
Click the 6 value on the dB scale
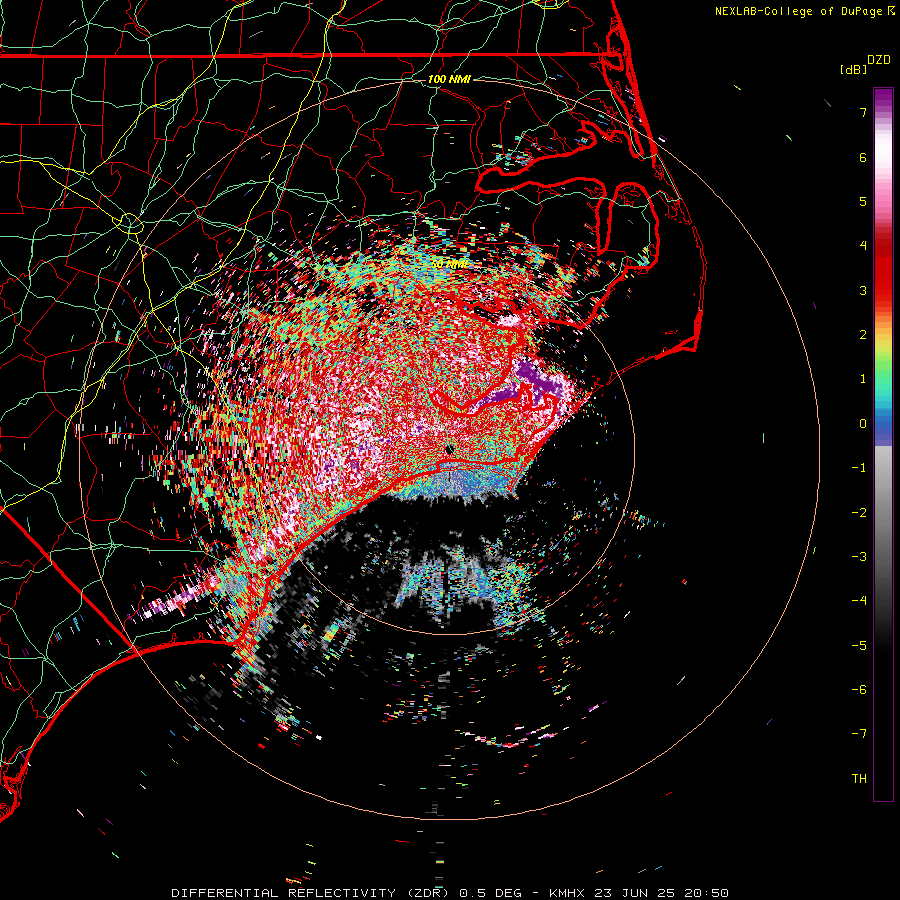863,157
